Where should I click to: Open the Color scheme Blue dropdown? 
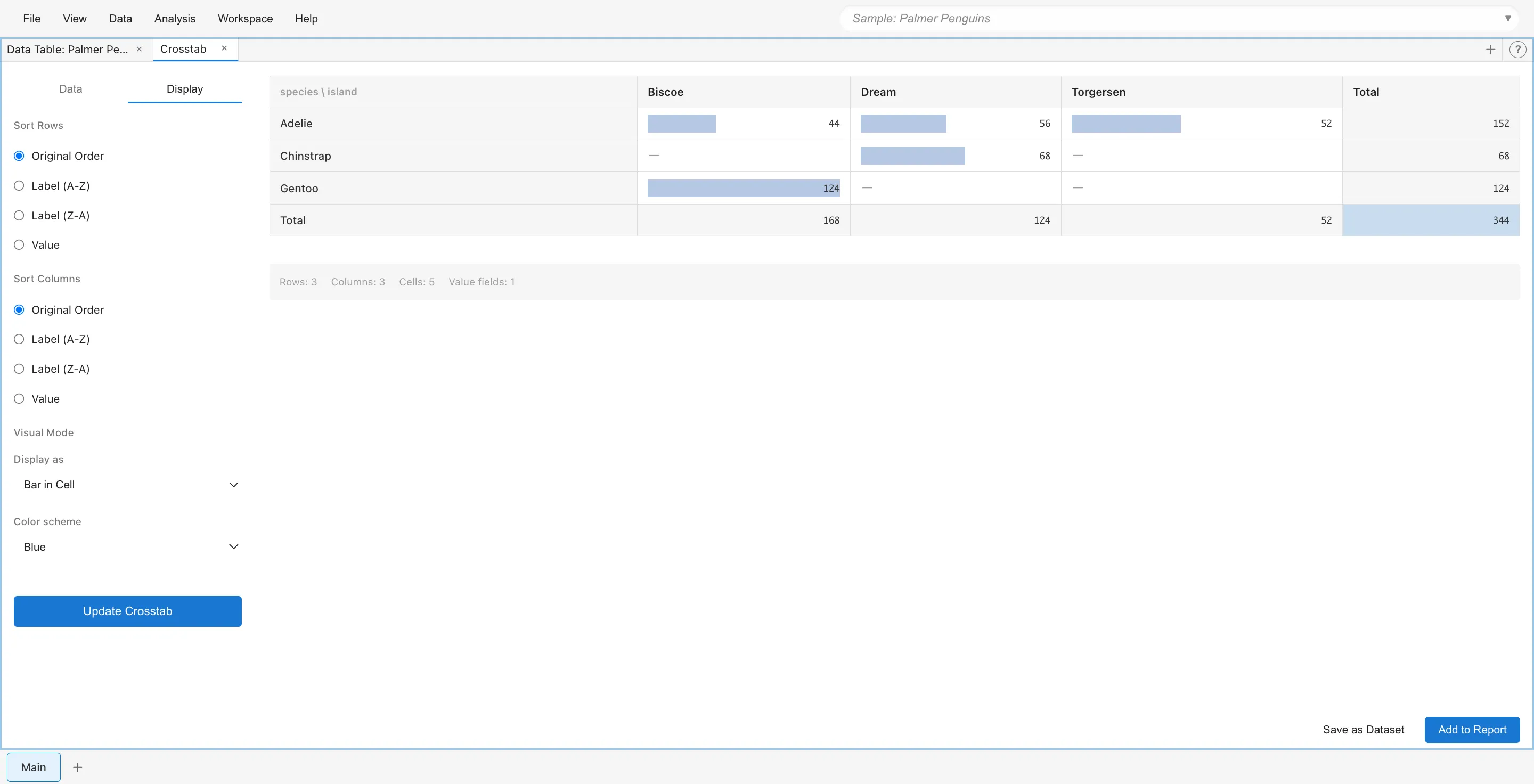point(127,546)
